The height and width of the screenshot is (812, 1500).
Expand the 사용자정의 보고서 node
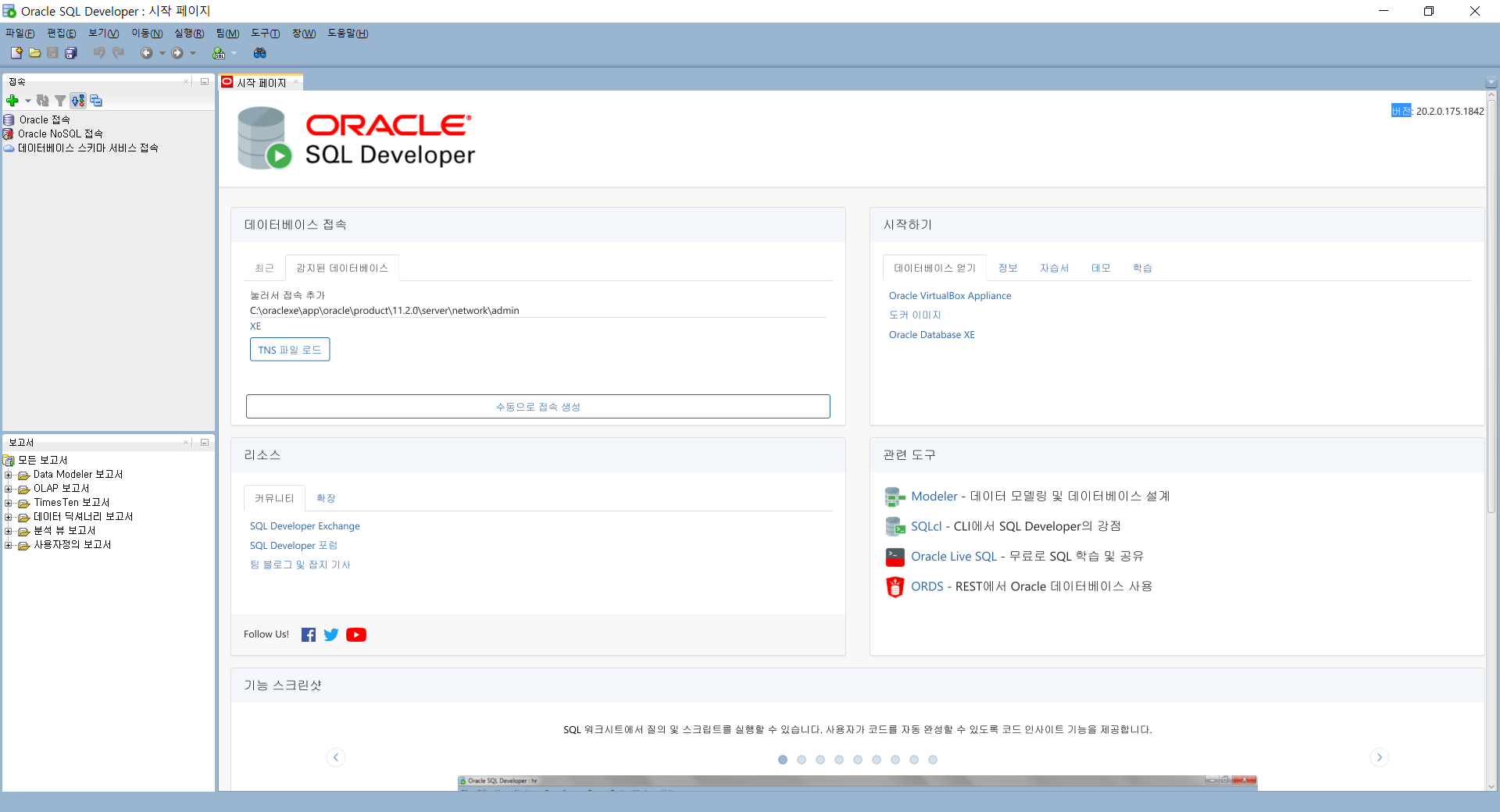[8, 545]
